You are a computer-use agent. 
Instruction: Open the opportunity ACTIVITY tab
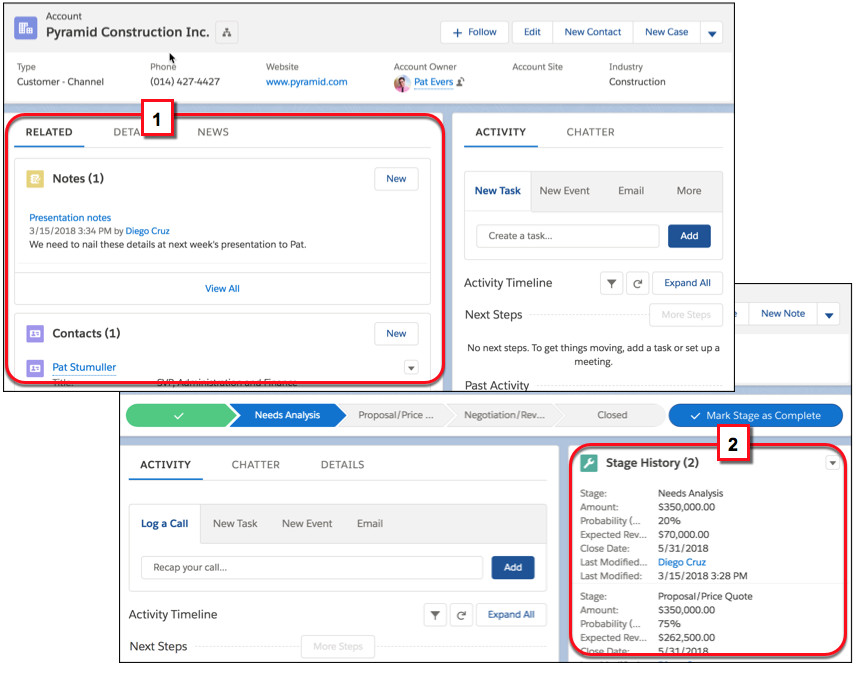pos(165,465)
